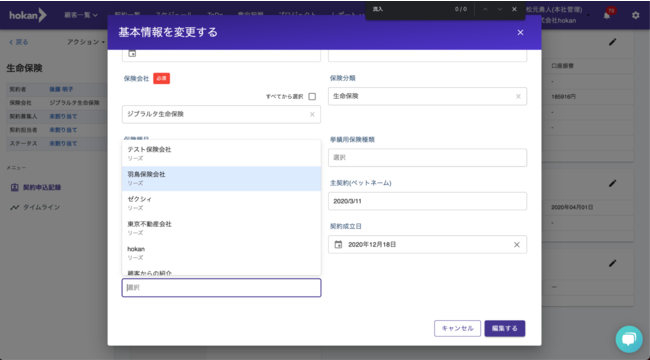
Task: Open calendar icon in 契約成立日 field
Action: click(338, 245)
